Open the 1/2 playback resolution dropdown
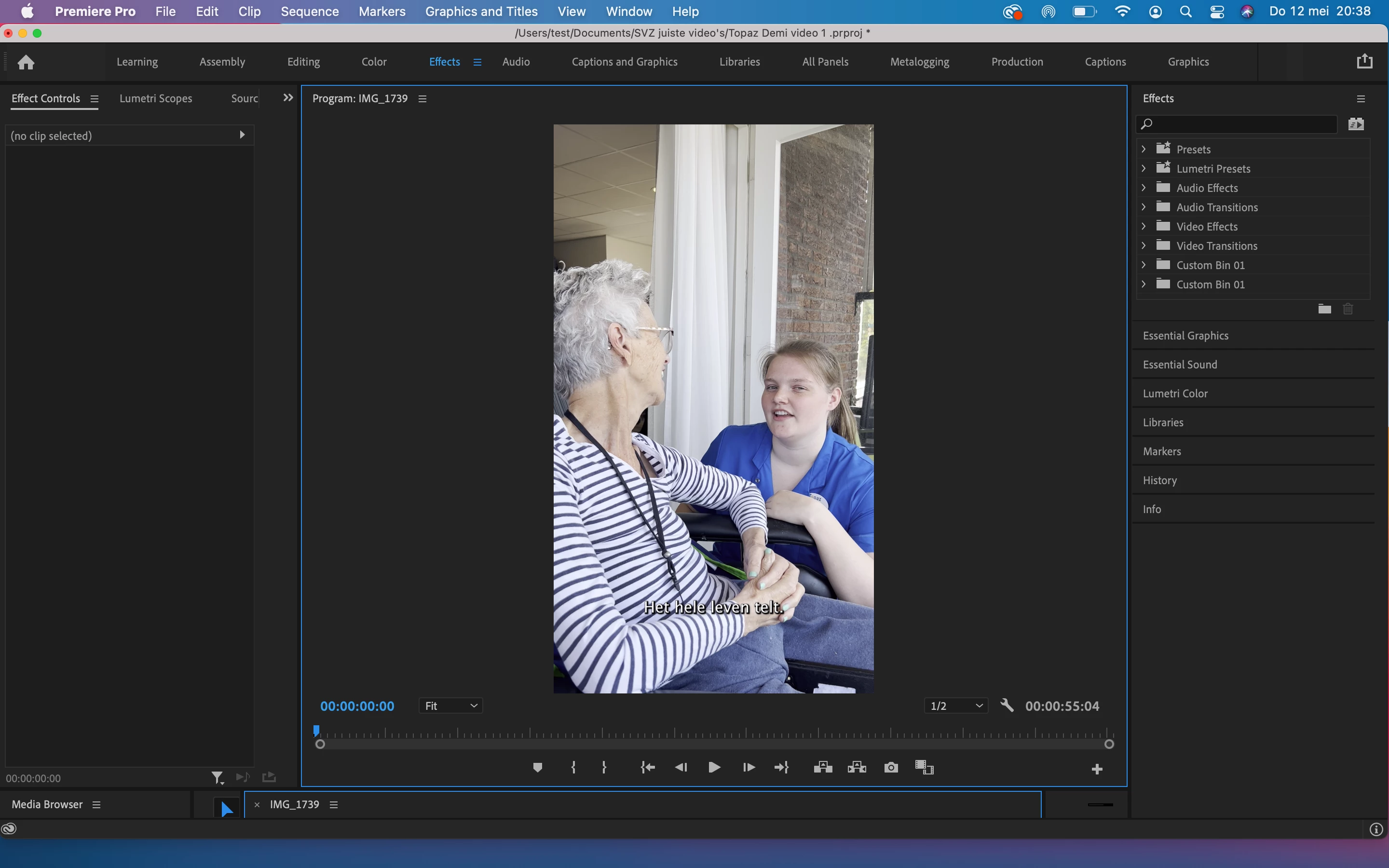The image size is (1389, 868). coord(955,706)
